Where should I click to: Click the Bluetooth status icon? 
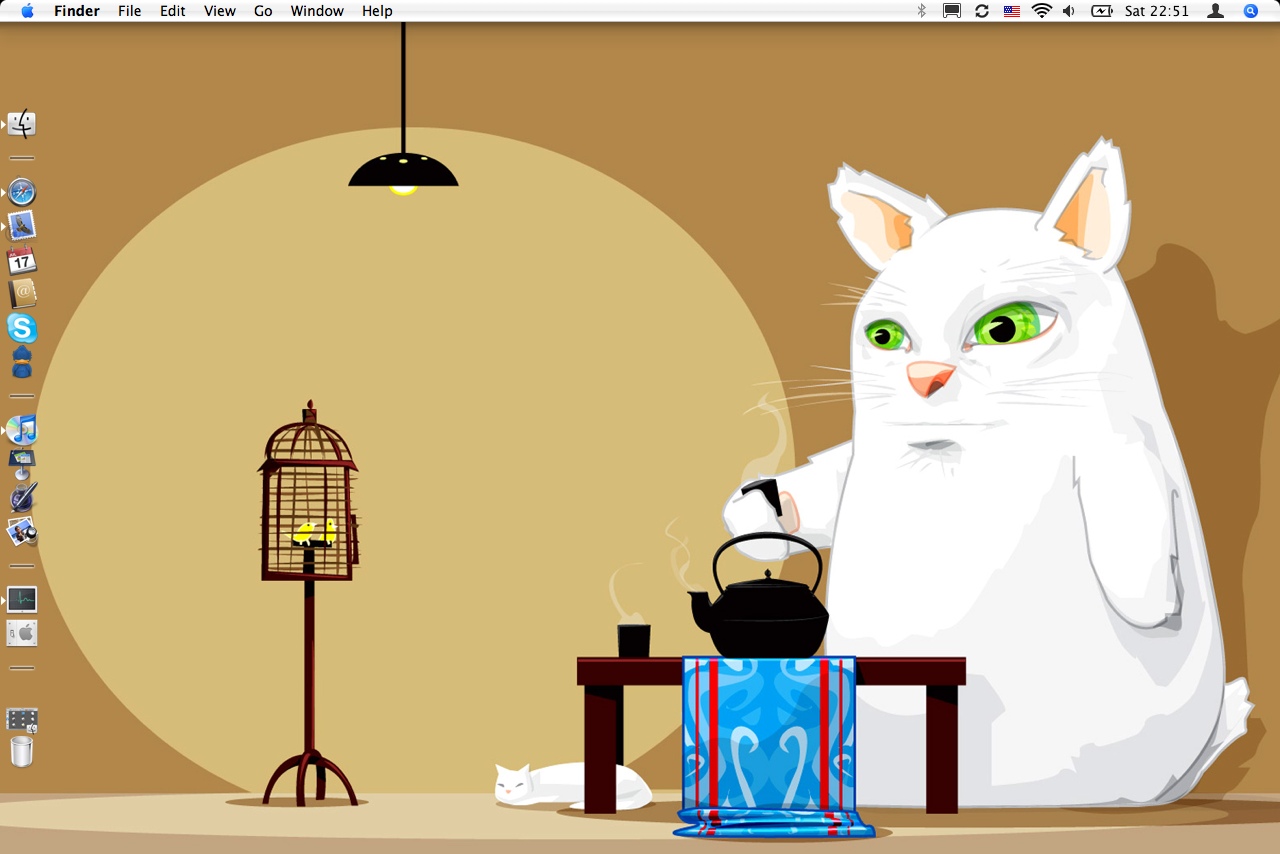coord(922,11)
